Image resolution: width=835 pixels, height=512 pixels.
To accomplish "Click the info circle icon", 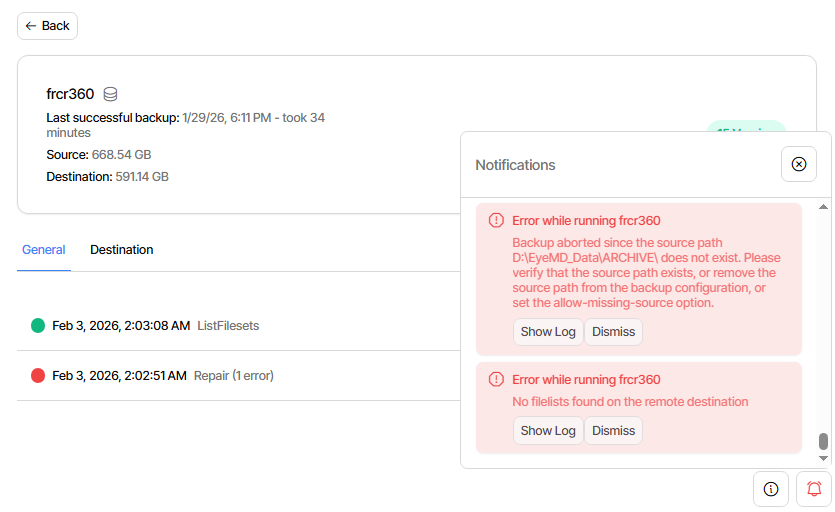I will (x=770, y=489).
